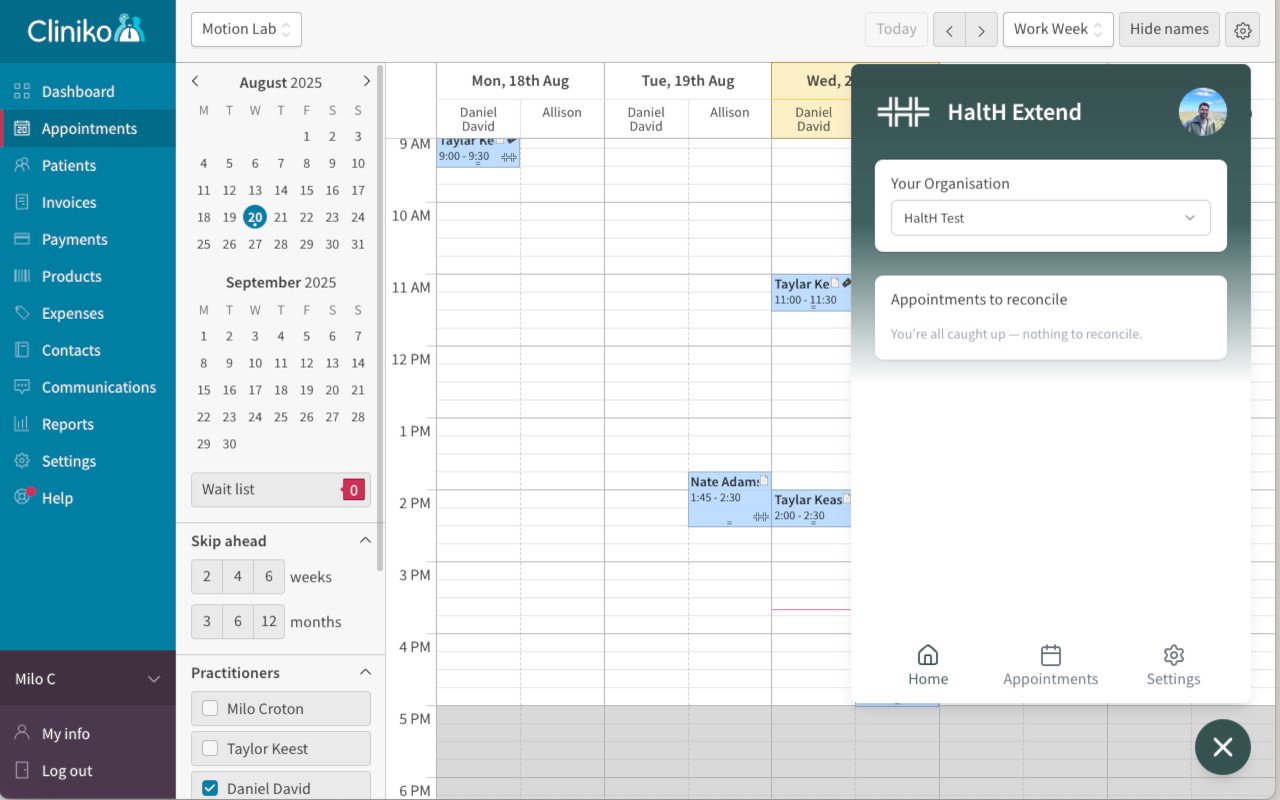Viewport: 1280px width, 800px height.
Task: Click the Cliniko logo
Action: (x=87, y=30)
